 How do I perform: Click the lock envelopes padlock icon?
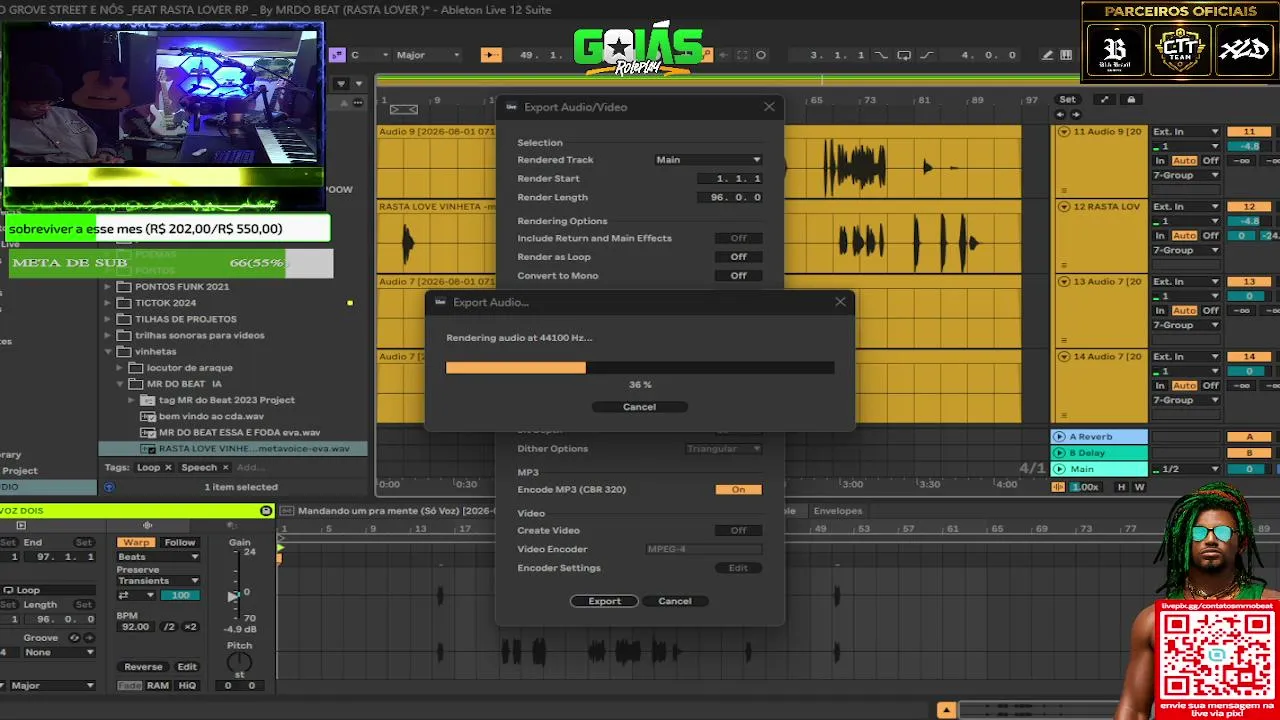[x=1131, y=99]
